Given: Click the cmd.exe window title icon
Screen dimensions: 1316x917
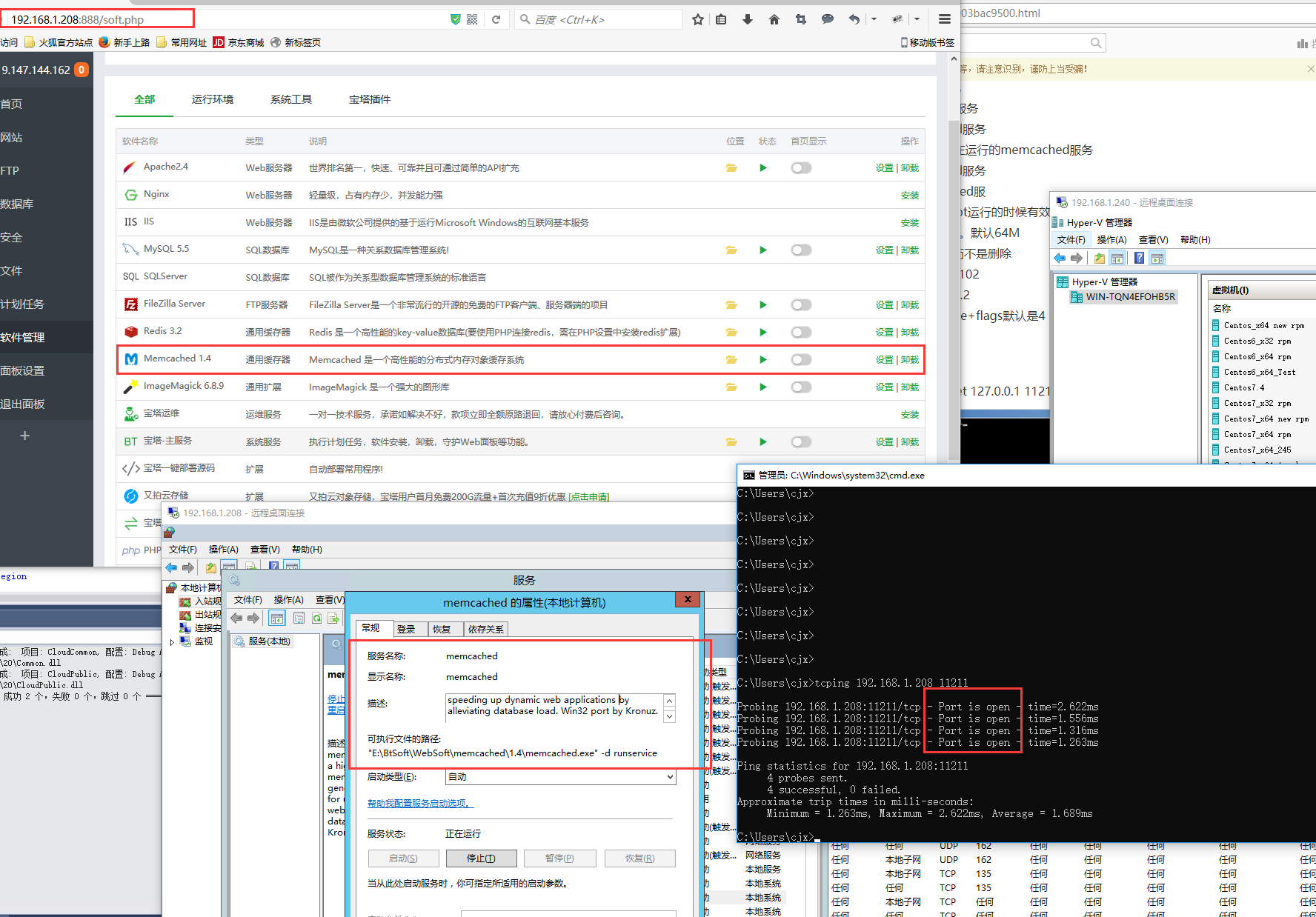Looking at the screenshot, I should pyautogui.click(x=748, y=476).
